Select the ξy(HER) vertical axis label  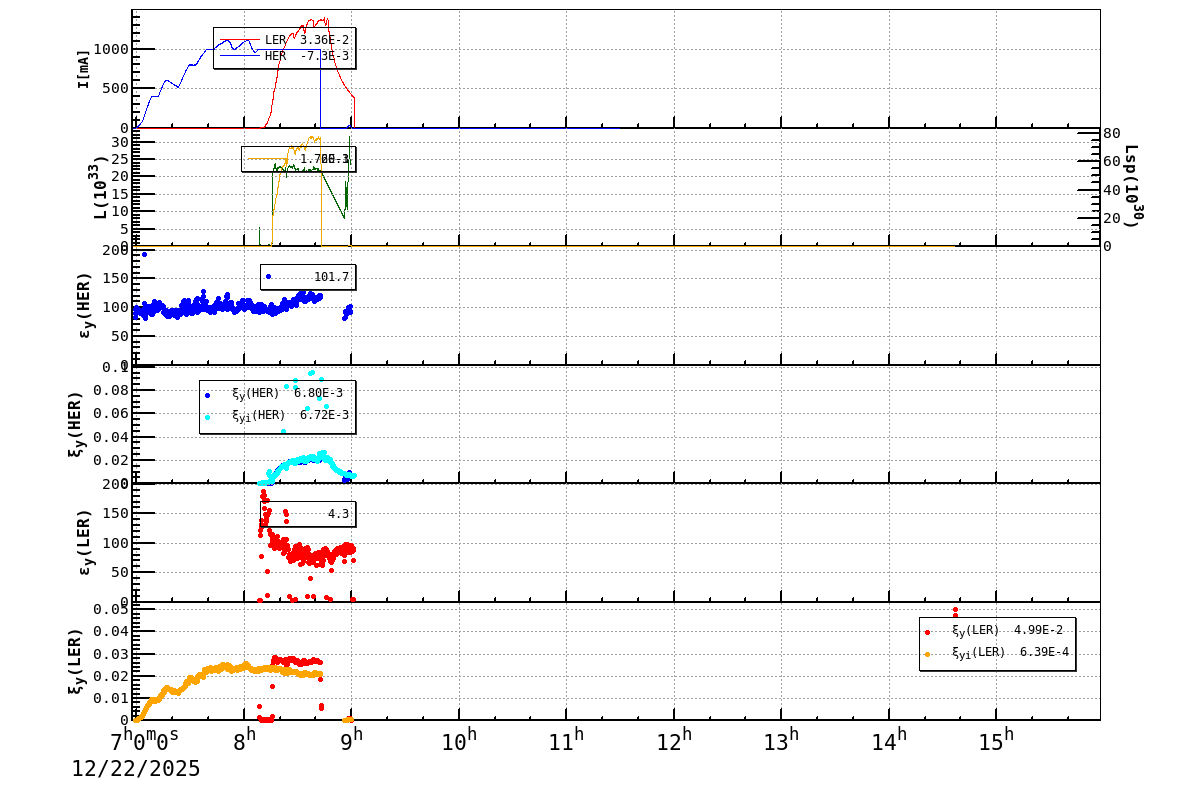tap(74, 423)
